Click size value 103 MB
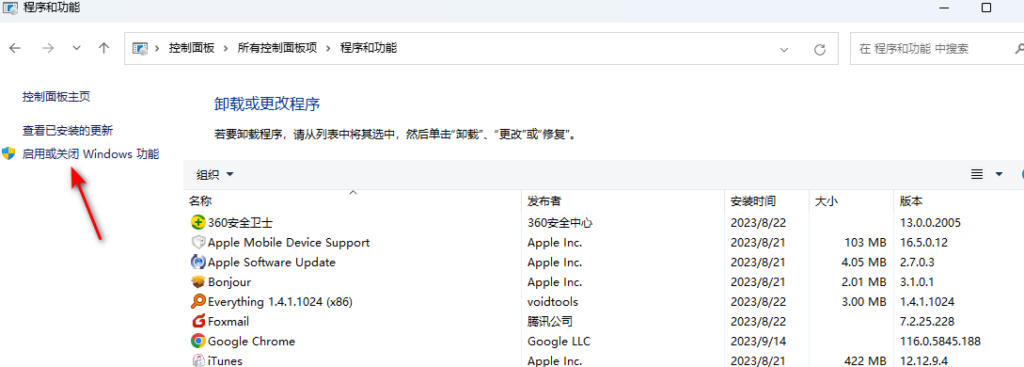The image size is (1024, 367). pos(864,242)
